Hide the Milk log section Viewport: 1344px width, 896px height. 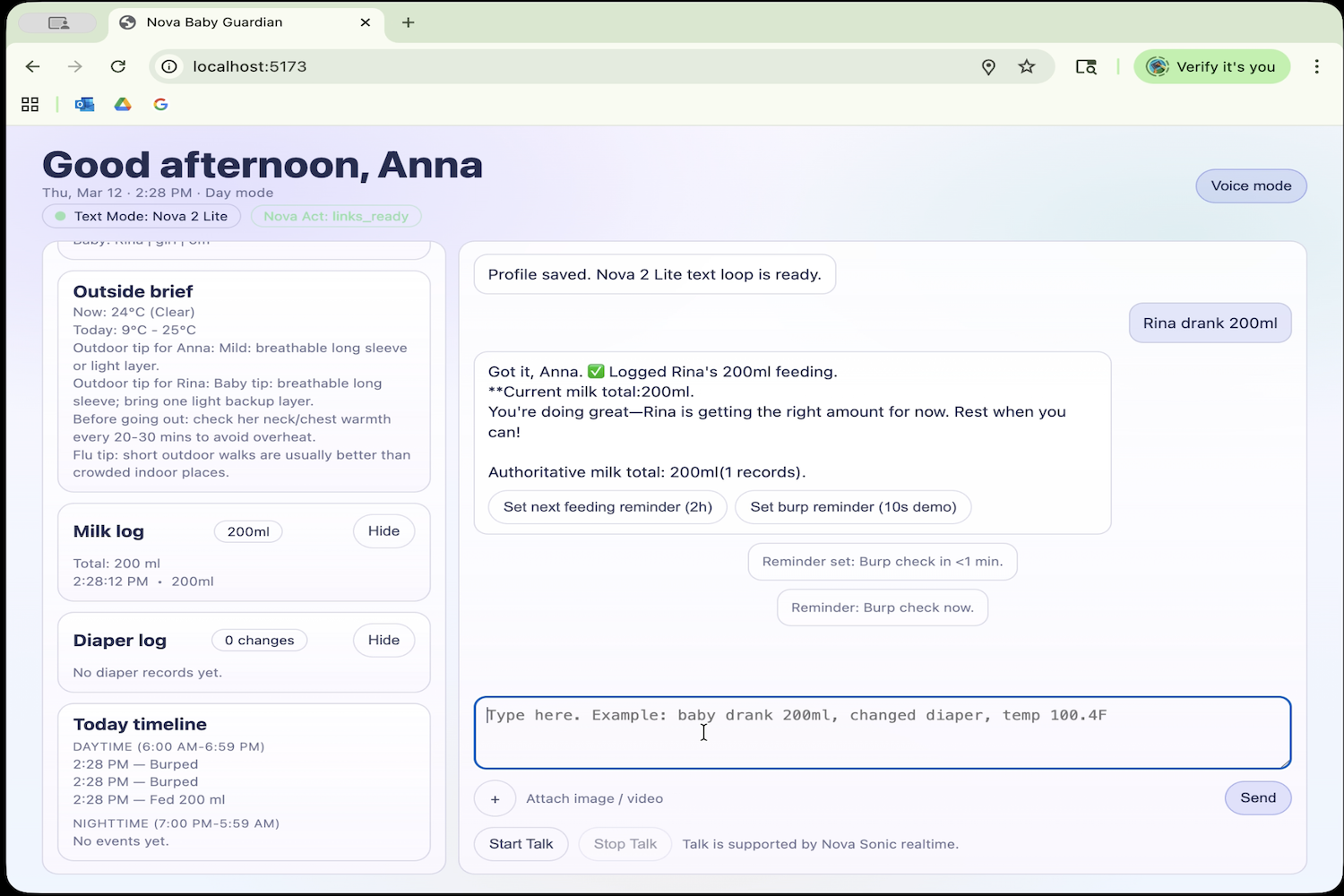[x=383, y=531]
